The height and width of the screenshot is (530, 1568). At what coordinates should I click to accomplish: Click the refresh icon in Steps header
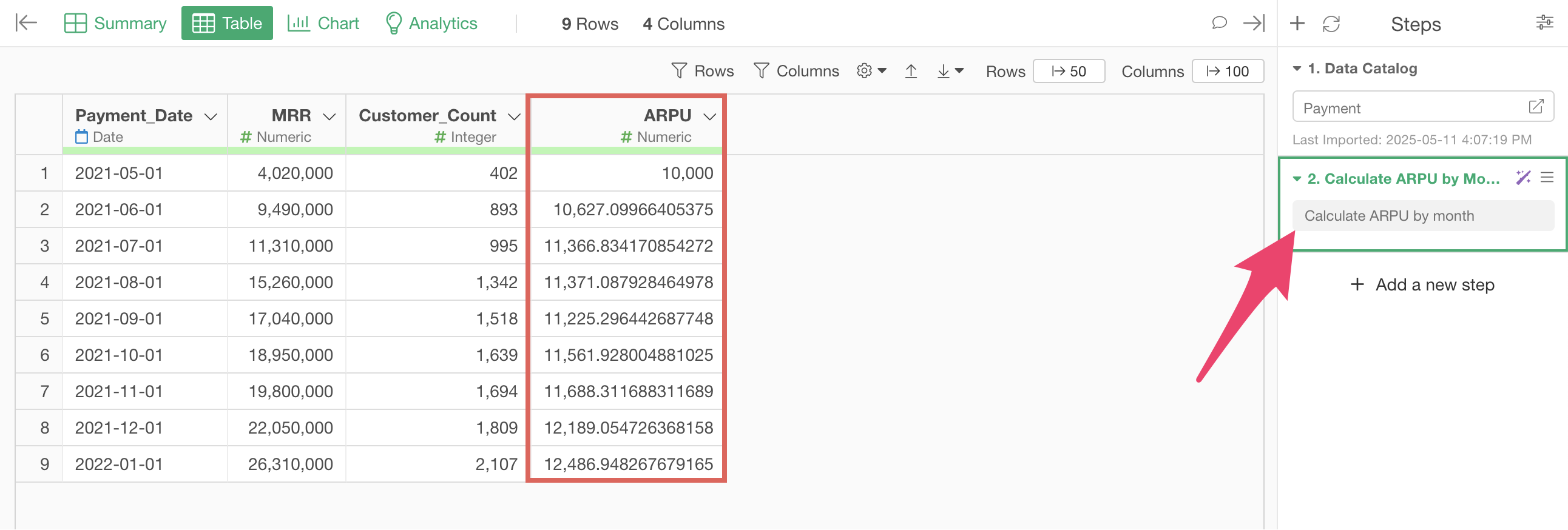pos(1331,24)
